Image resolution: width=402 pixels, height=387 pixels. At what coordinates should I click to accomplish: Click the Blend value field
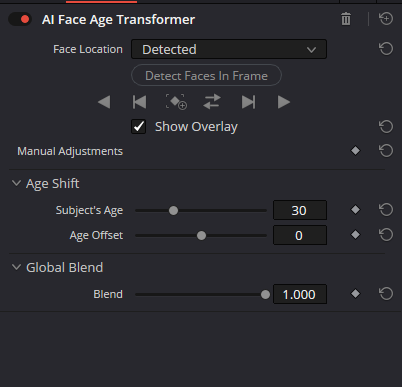pos(300,294)
